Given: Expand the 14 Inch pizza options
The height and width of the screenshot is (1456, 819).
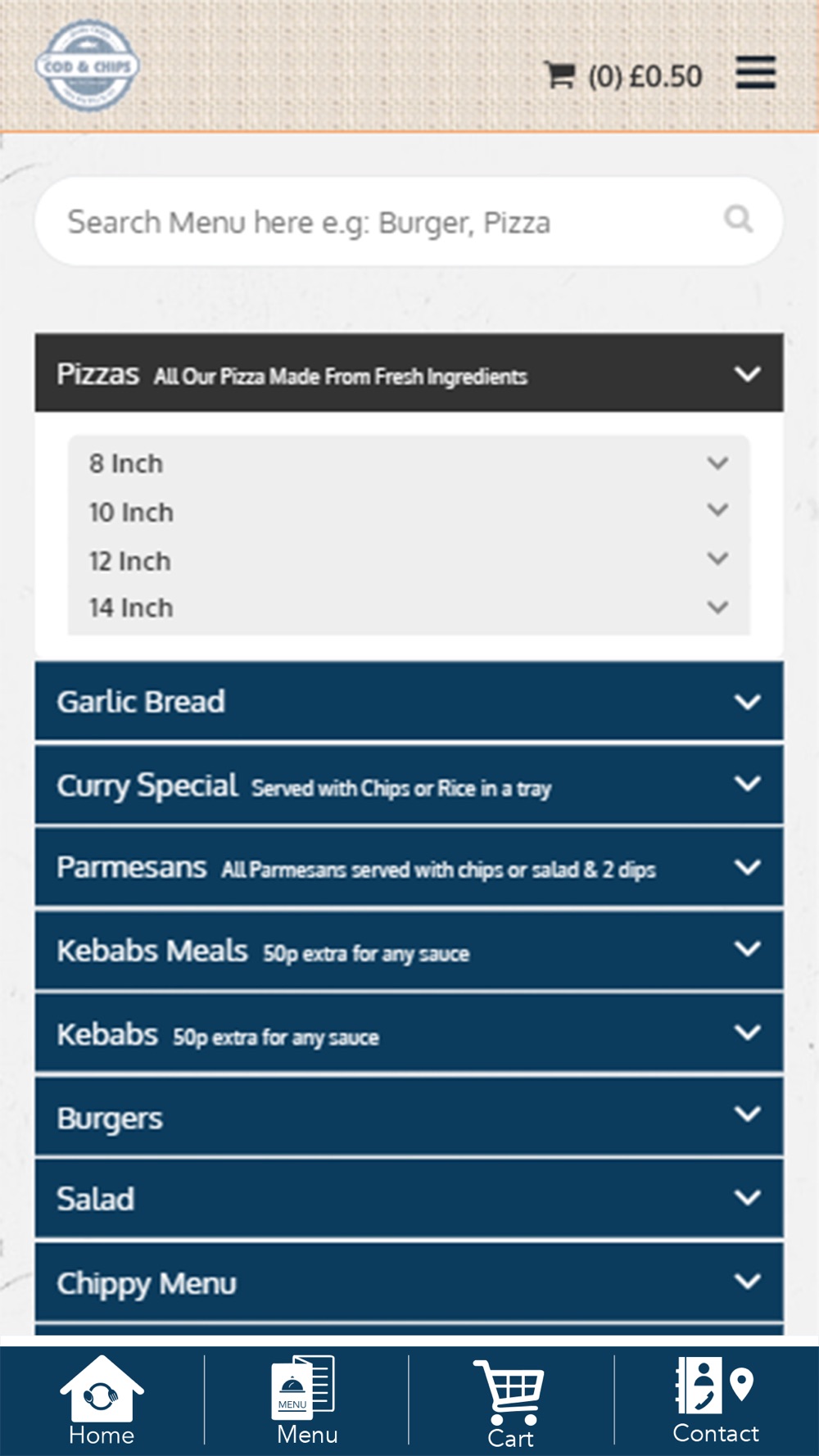Looking at the screenshot, I should 409,608.
